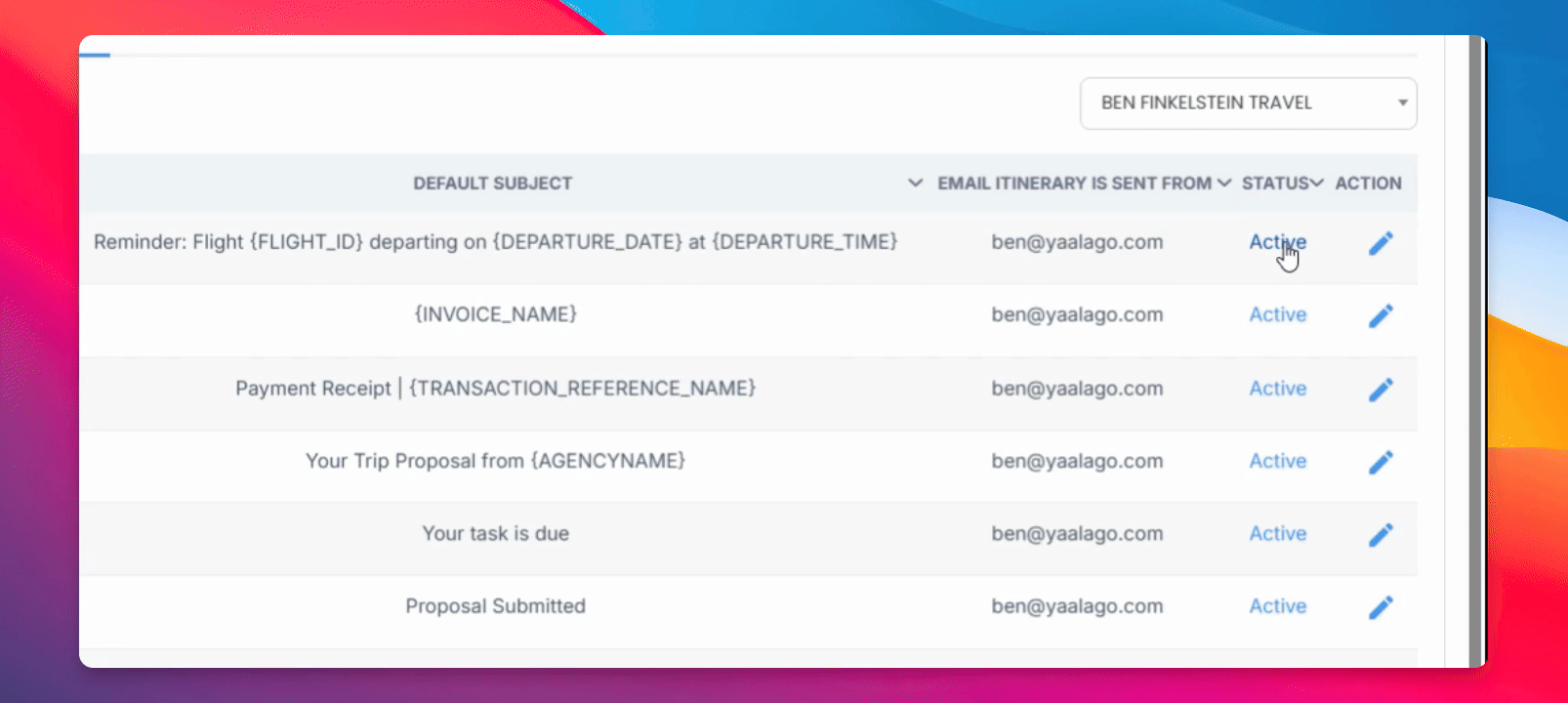Edit the Proposal Submitted template
Viewport: 1568px width, 703px height.
(x=1381, y=607)
